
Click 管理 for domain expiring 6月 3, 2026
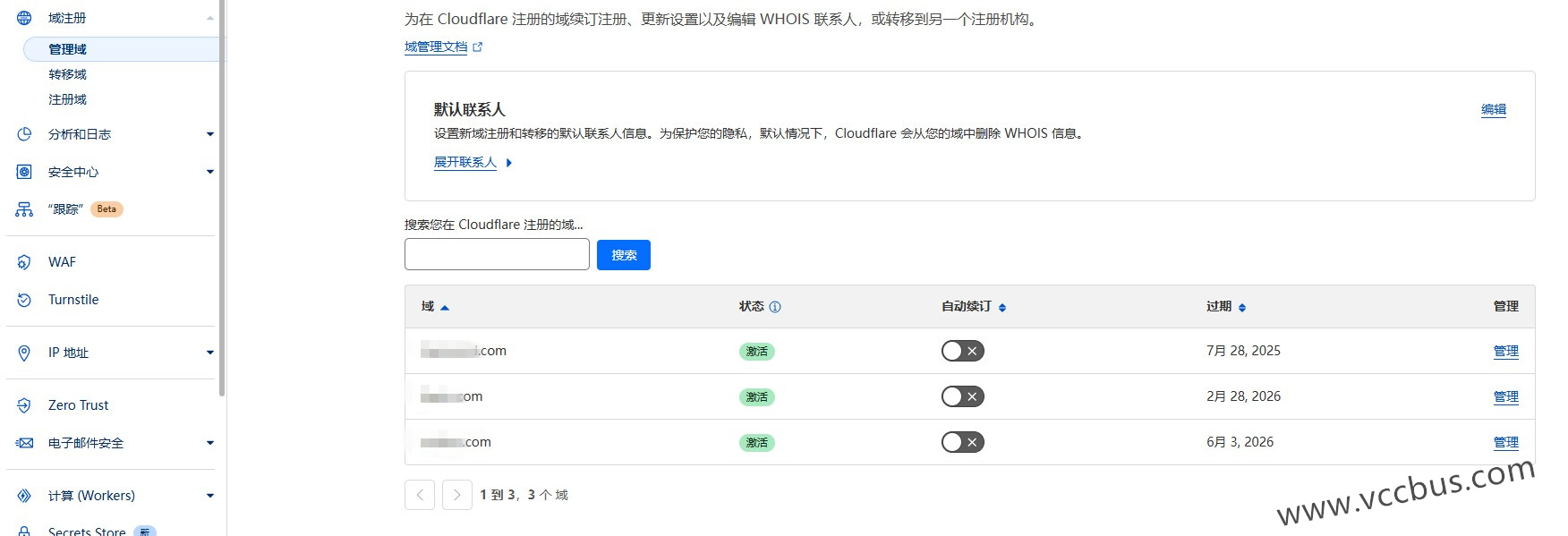pos(1506,442)
